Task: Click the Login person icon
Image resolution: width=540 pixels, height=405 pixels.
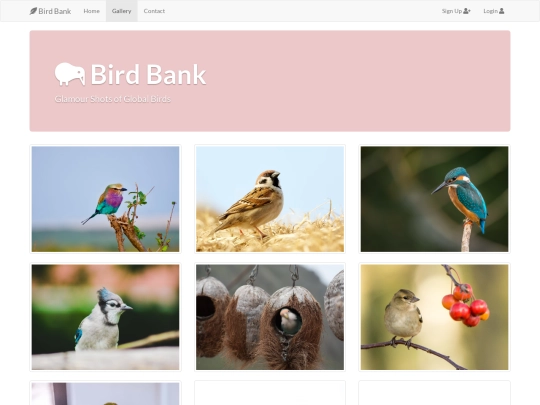Action: pos(501,11)
